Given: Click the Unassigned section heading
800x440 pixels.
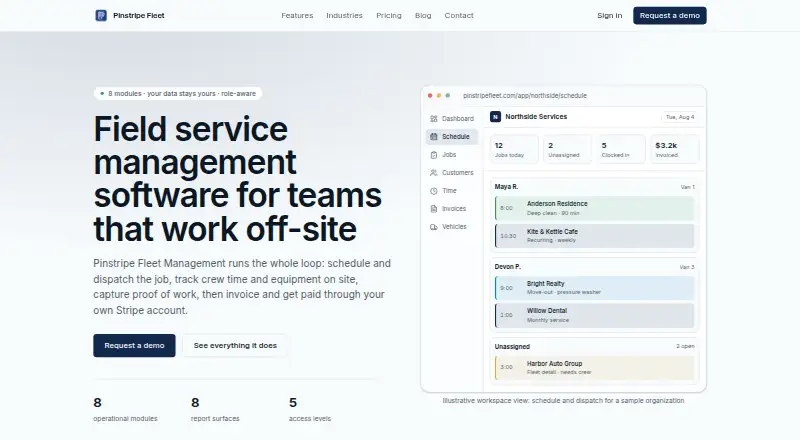Looking at the screenshot, I should tap(512, 347).
